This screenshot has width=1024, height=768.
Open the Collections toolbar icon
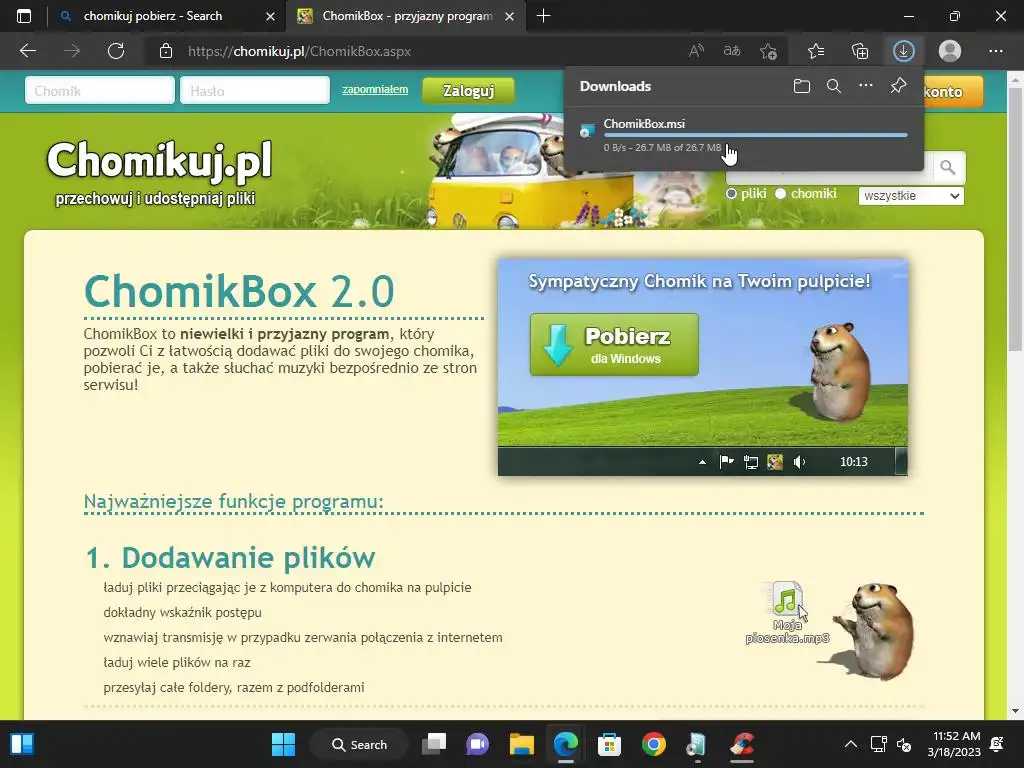(x=860, y=51)
